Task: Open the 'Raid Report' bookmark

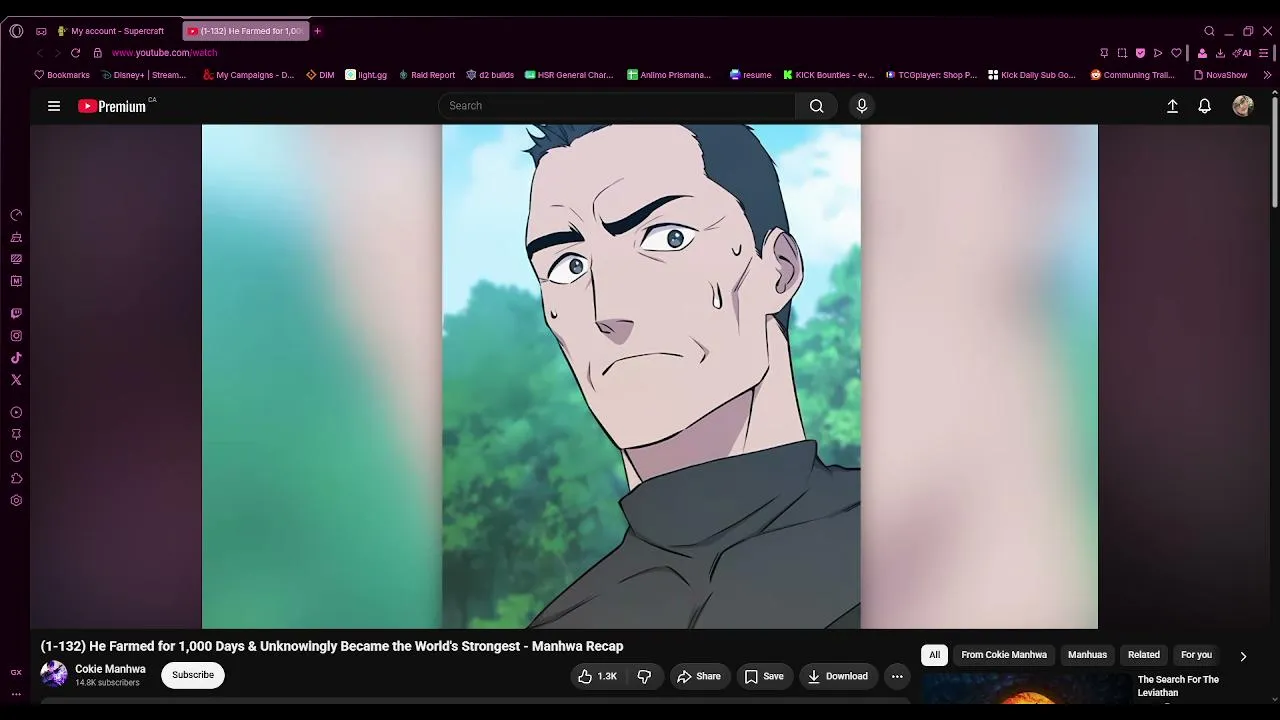Action: (427, 75)
